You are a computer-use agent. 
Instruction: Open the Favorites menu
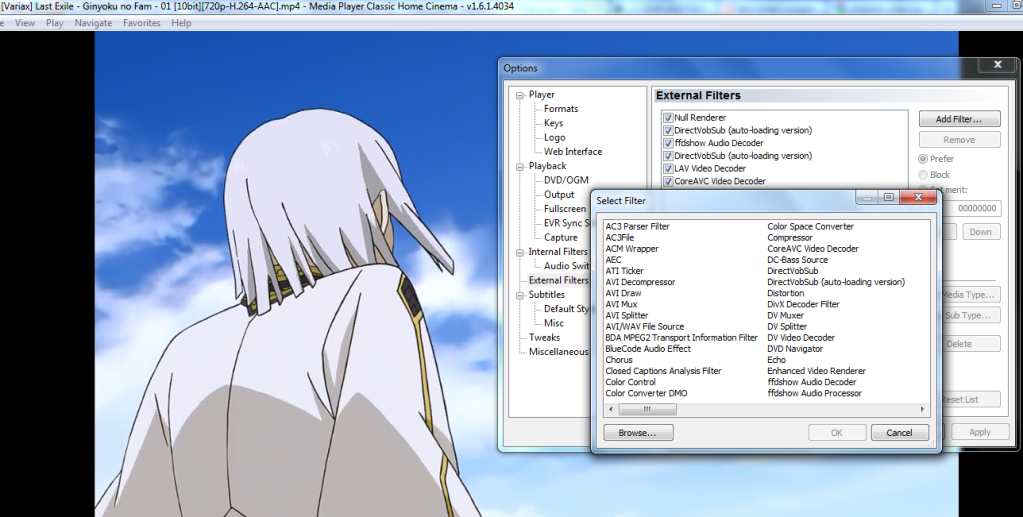click(141, 23)
